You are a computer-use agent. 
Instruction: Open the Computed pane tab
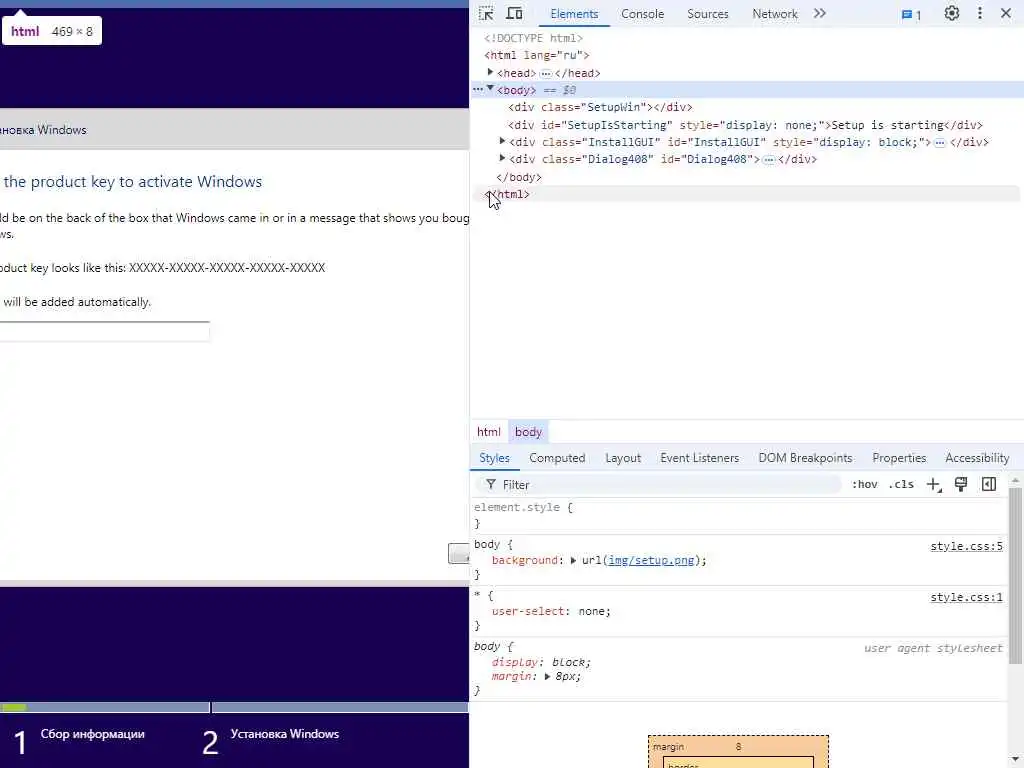point(557,458)
